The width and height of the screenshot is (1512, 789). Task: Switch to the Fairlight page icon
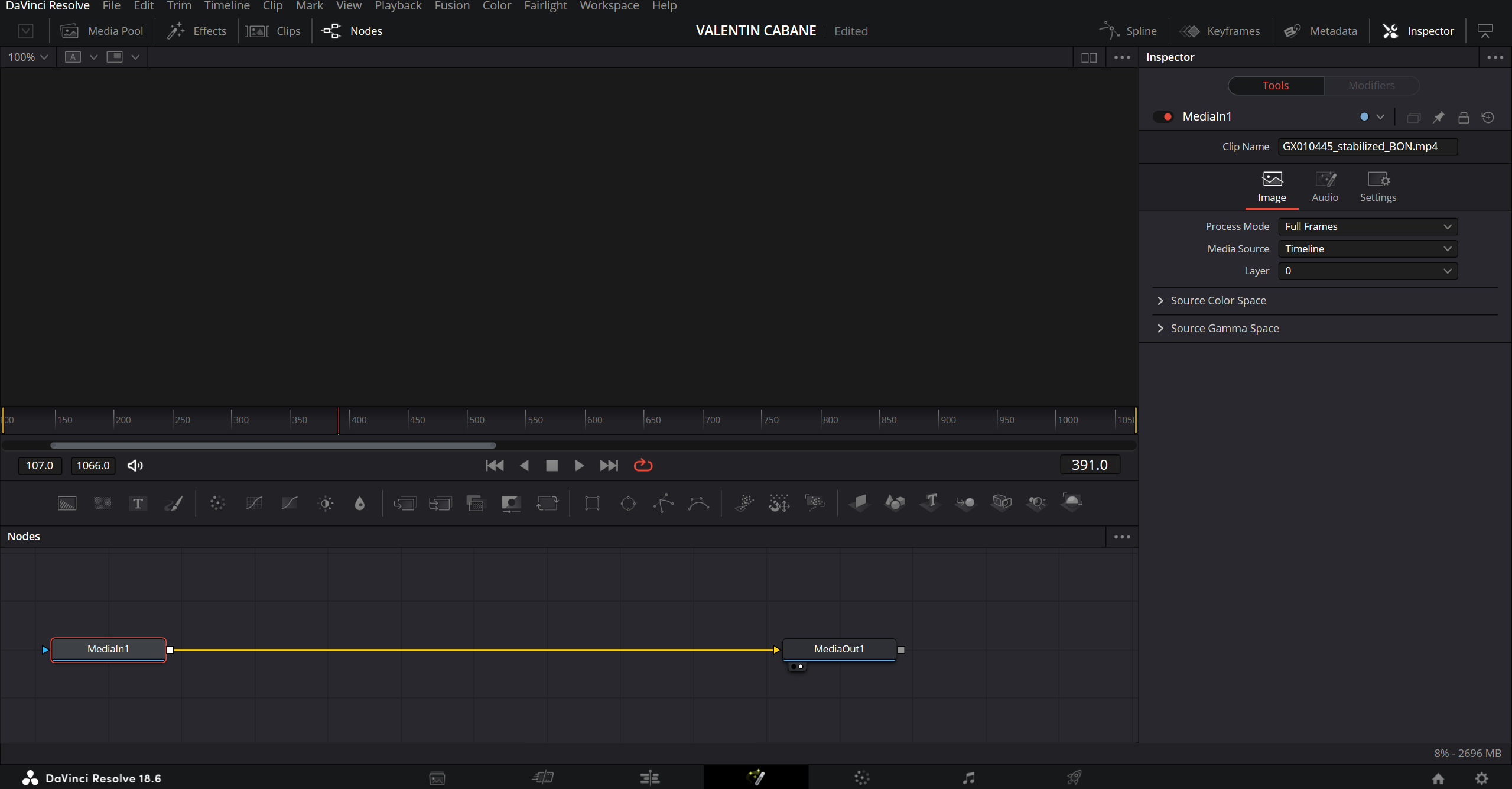[968, 777]
